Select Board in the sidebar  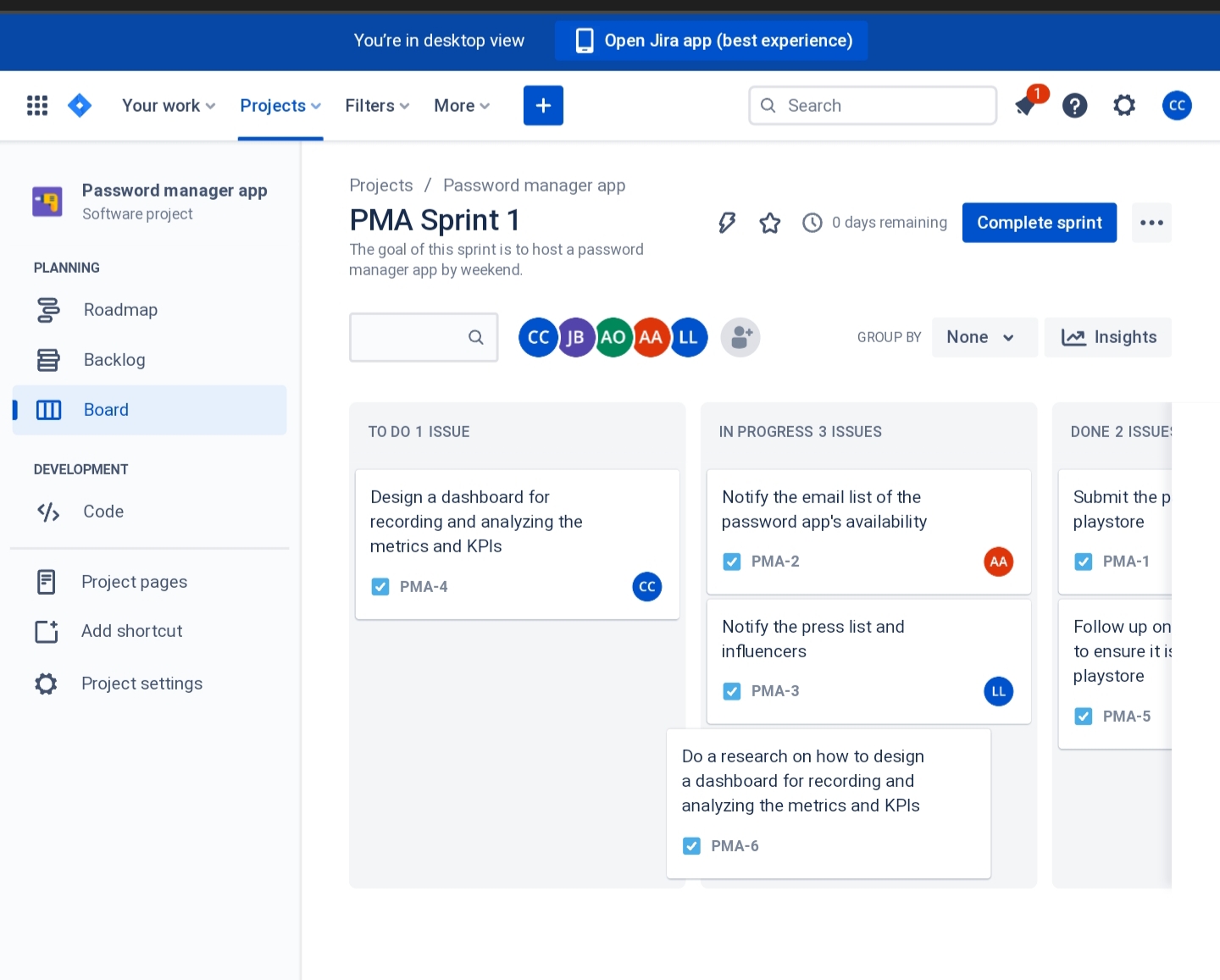click(x=149, y=410)
